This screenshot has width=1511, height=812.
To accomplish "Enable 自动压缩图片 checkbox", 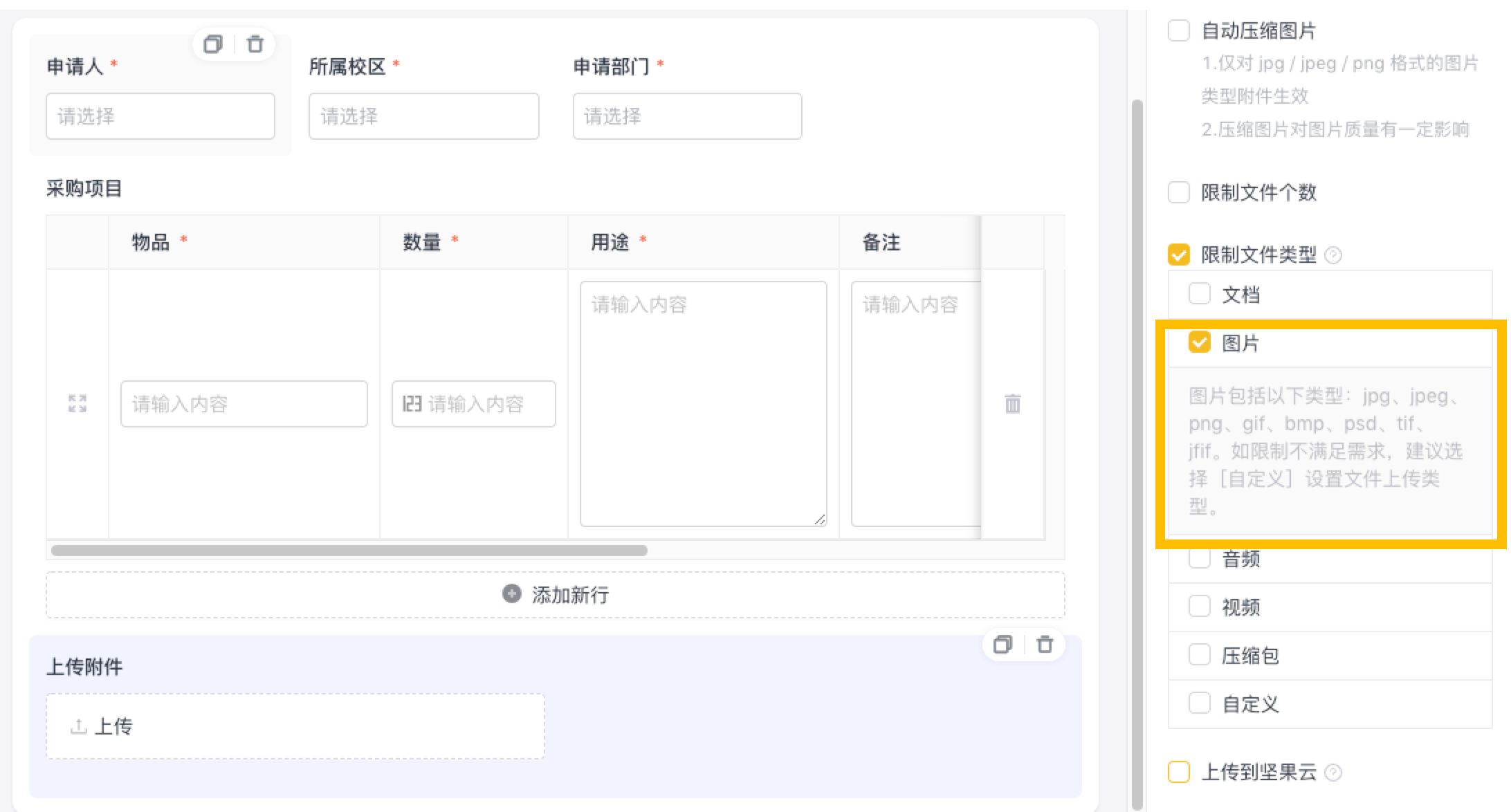I will point(1179,31).
